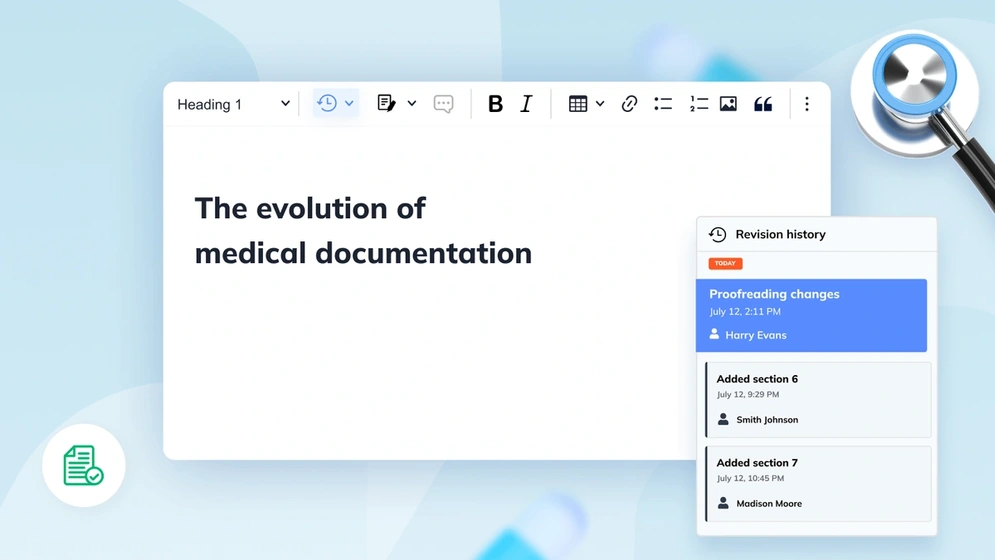995x560 pixels.
Task: Apply numbered list formatting
Action: [699, 103]
